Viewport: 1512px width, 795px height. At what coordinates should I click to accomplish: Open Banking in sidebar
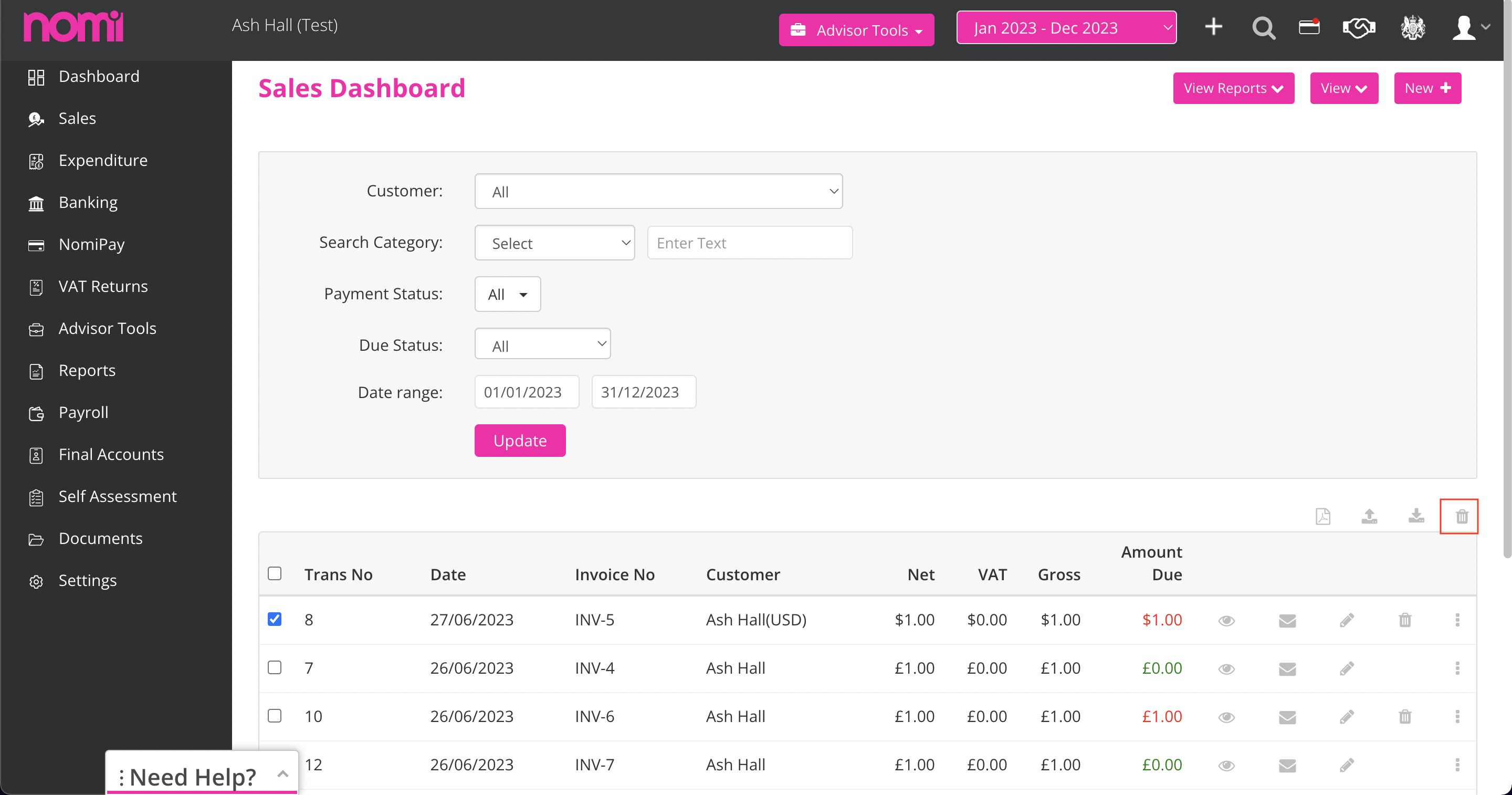88,203
